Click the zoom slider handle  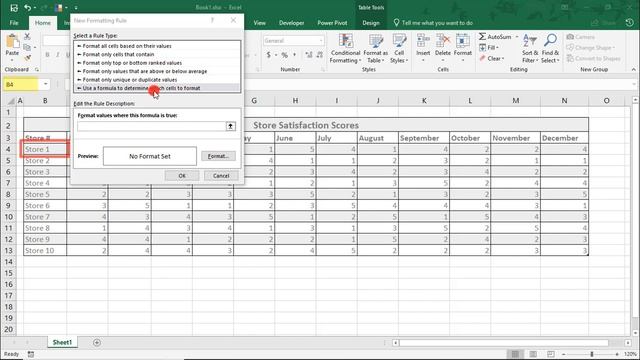[591, 354]
